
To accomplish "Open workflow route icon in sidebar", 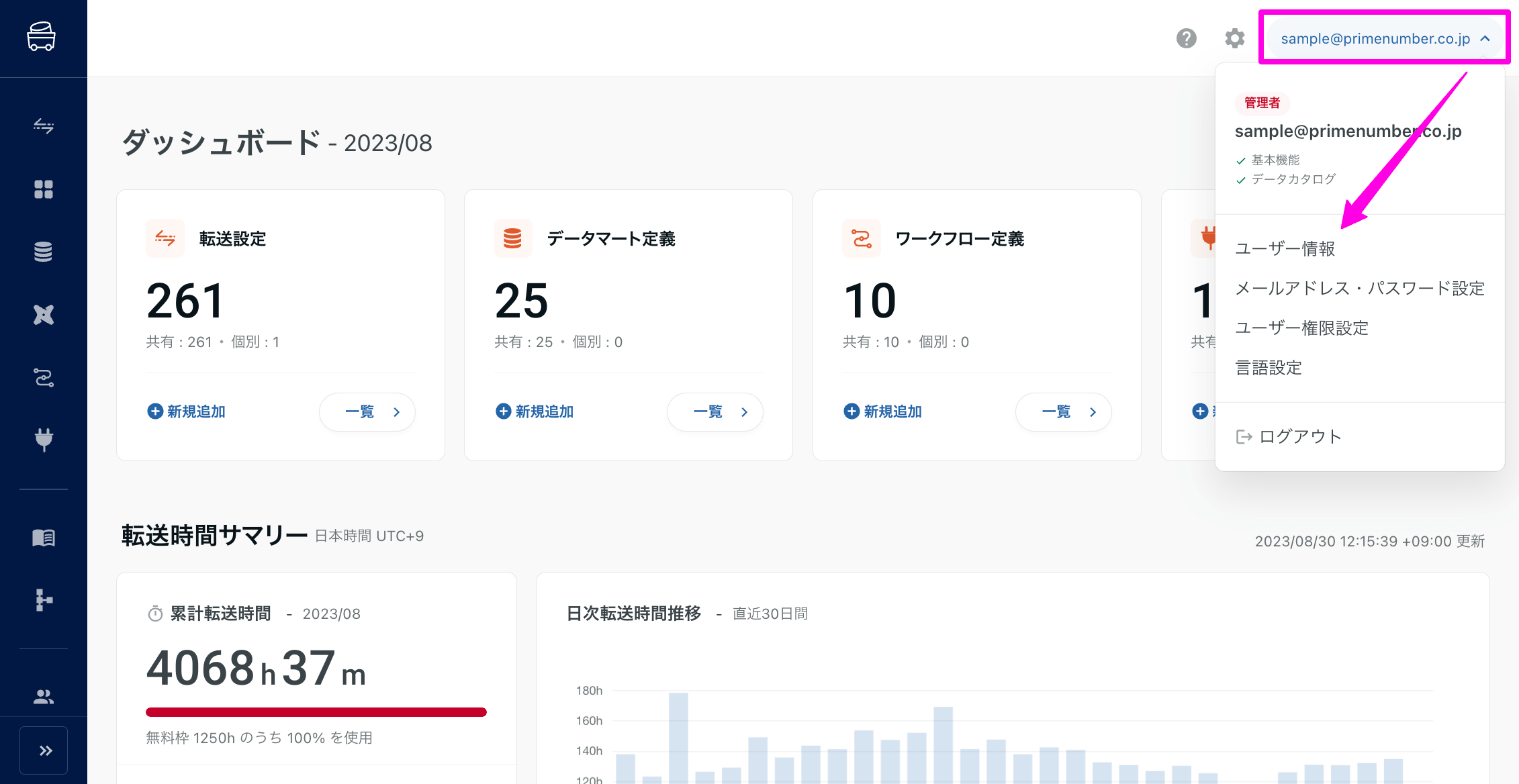I will 44,377.
